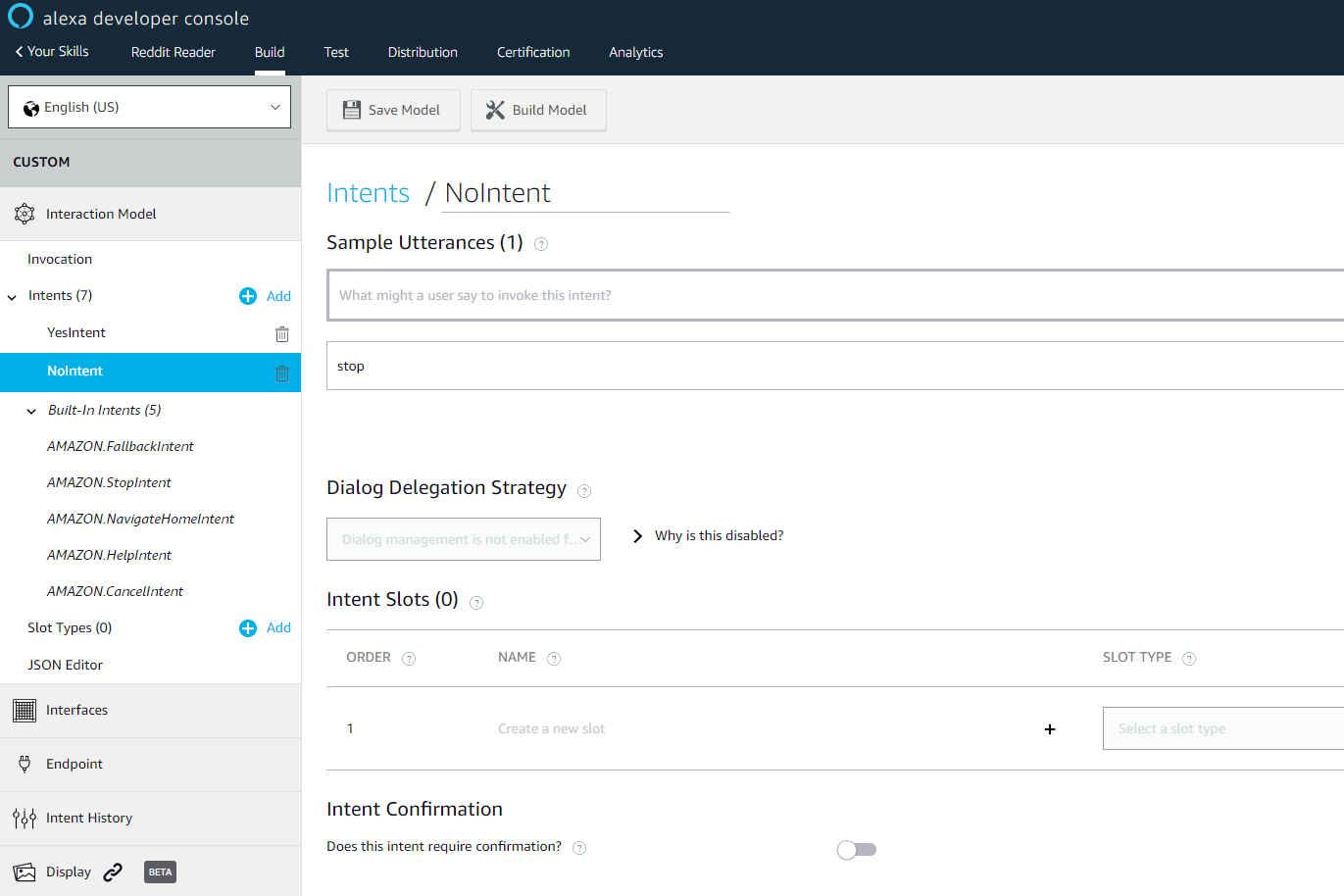This screenshot has height=896, width=1344.
Task: Open help for Dialog Delegation Strategy
Action: 584,490
